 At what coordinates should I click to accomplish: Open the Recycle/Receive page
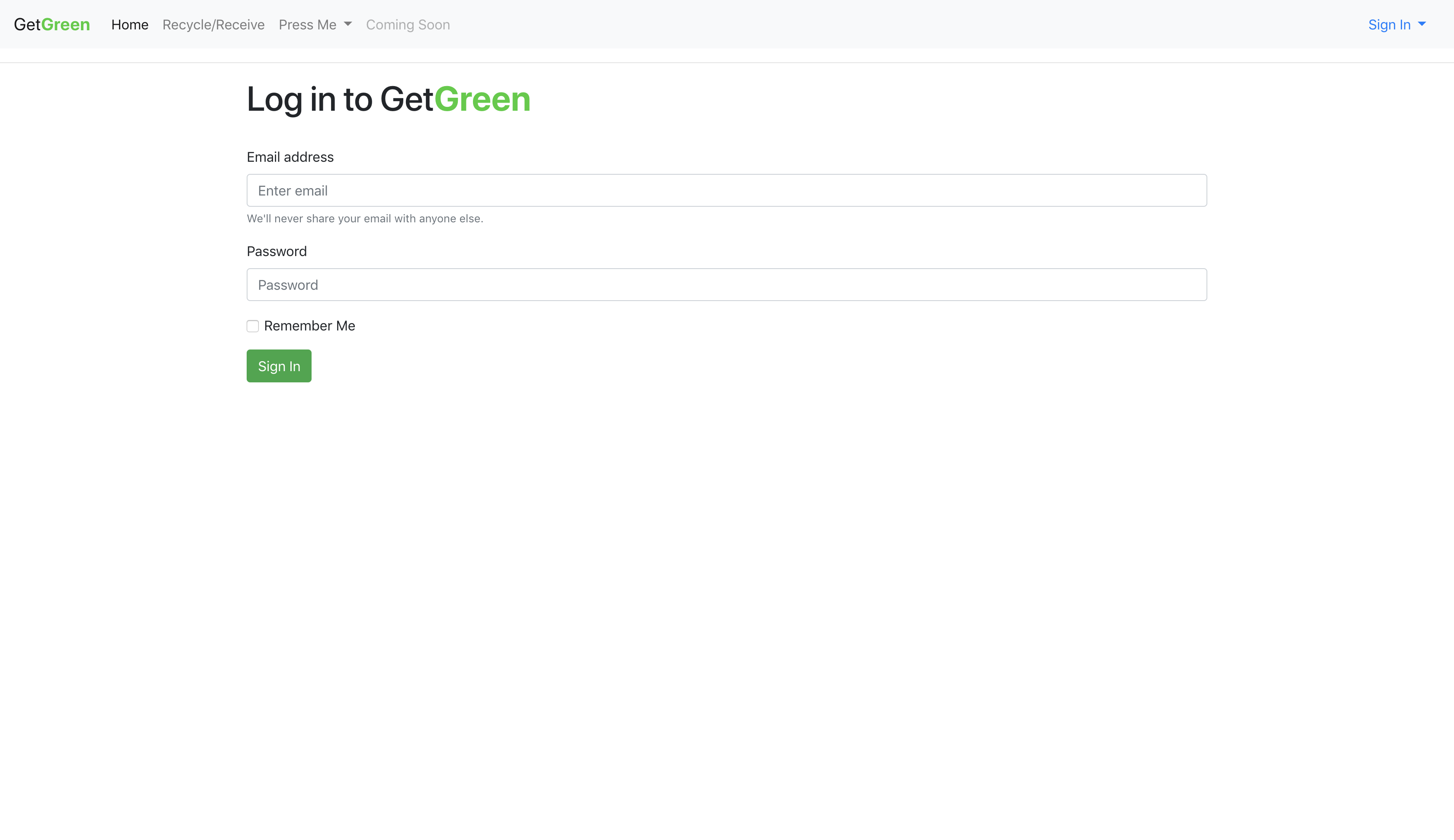pyautogui.click(x=213, y=25)
